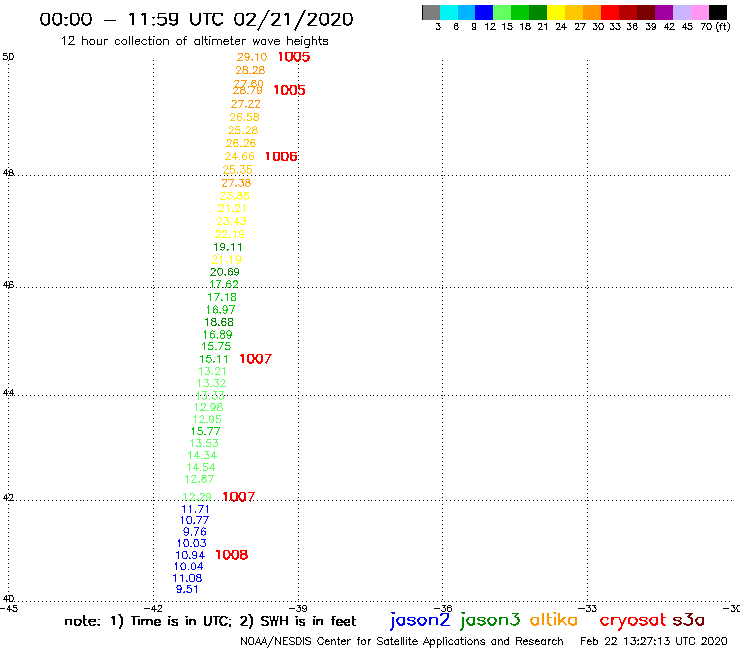Image resolution: width=740 pixels, height=650 pixels.
Task: Click the timestamp Feb 22 13:27:13 UTC 2020
Action: click(x=653, y=641)
